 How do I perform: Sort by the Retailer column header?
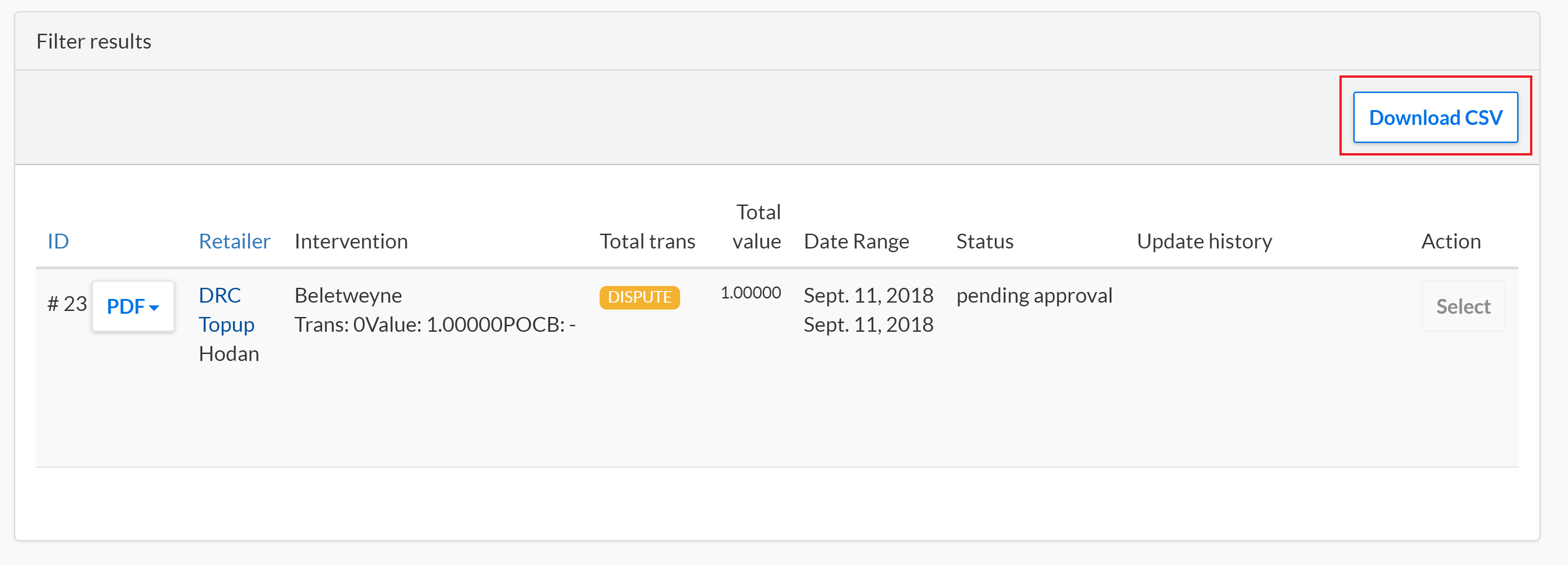pyautogui.click(x=235, y=242)
